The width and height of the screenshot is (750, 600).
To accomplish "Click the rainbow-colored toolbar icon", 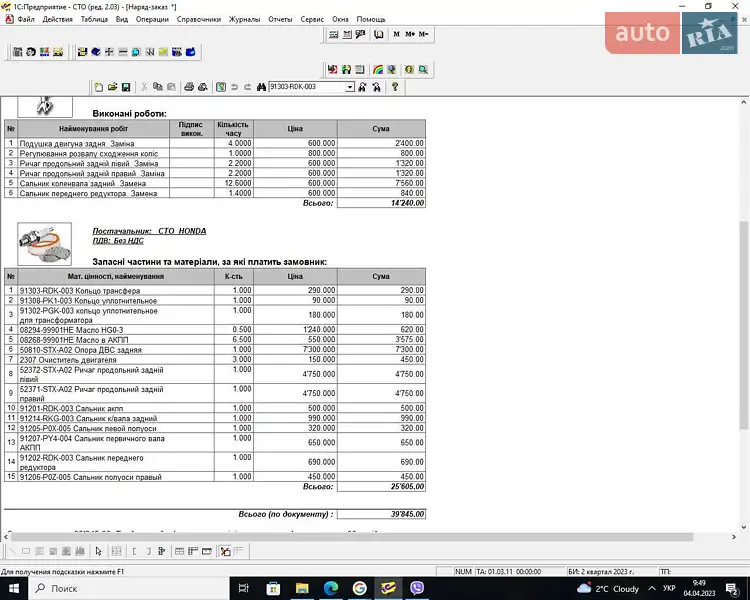I will 378,70.
